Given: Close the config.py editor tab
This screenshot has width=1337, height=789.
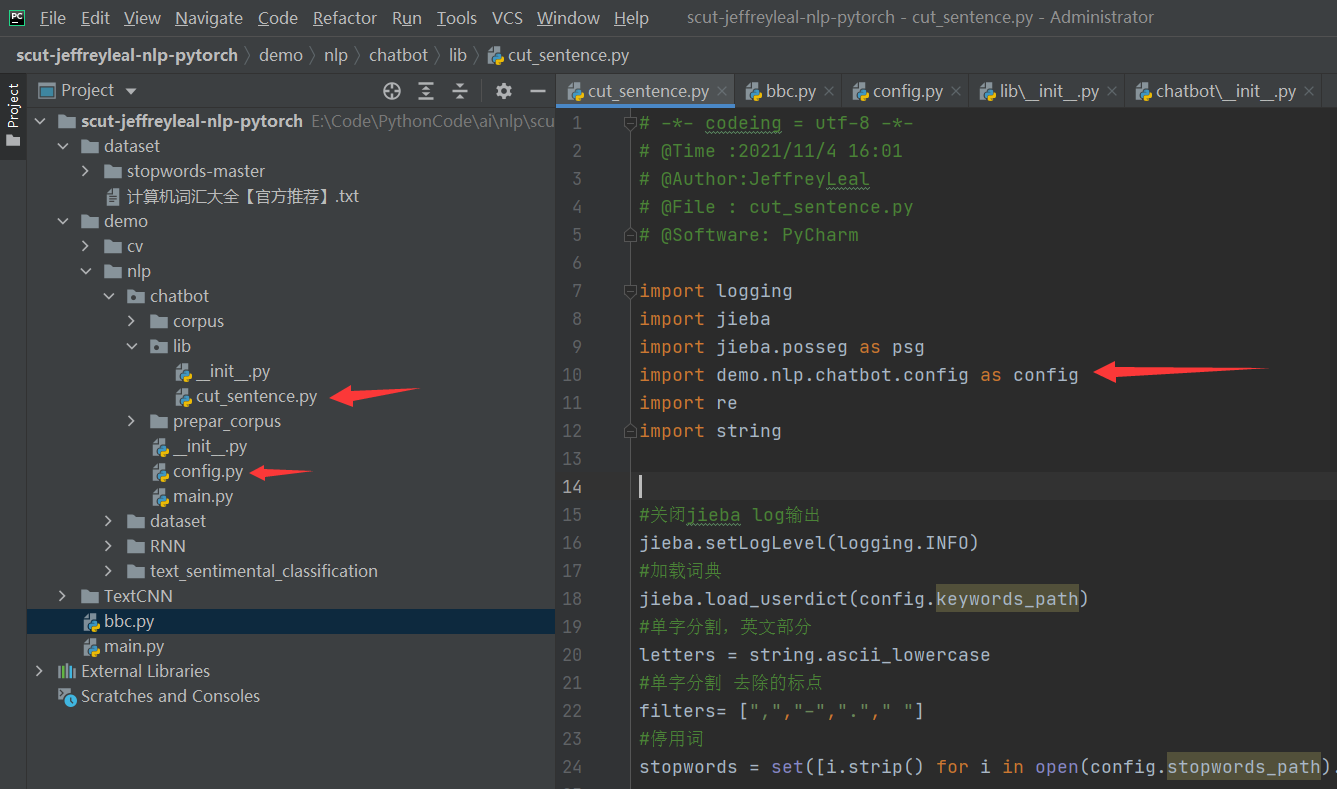Looking at the screenshot, I should click(956, 92).
